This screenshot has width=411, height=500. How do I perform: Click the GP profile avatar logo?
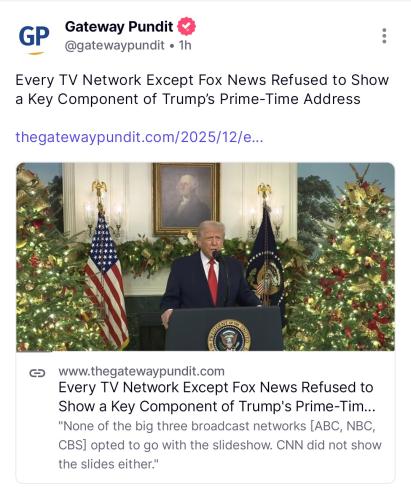point(34,37)
